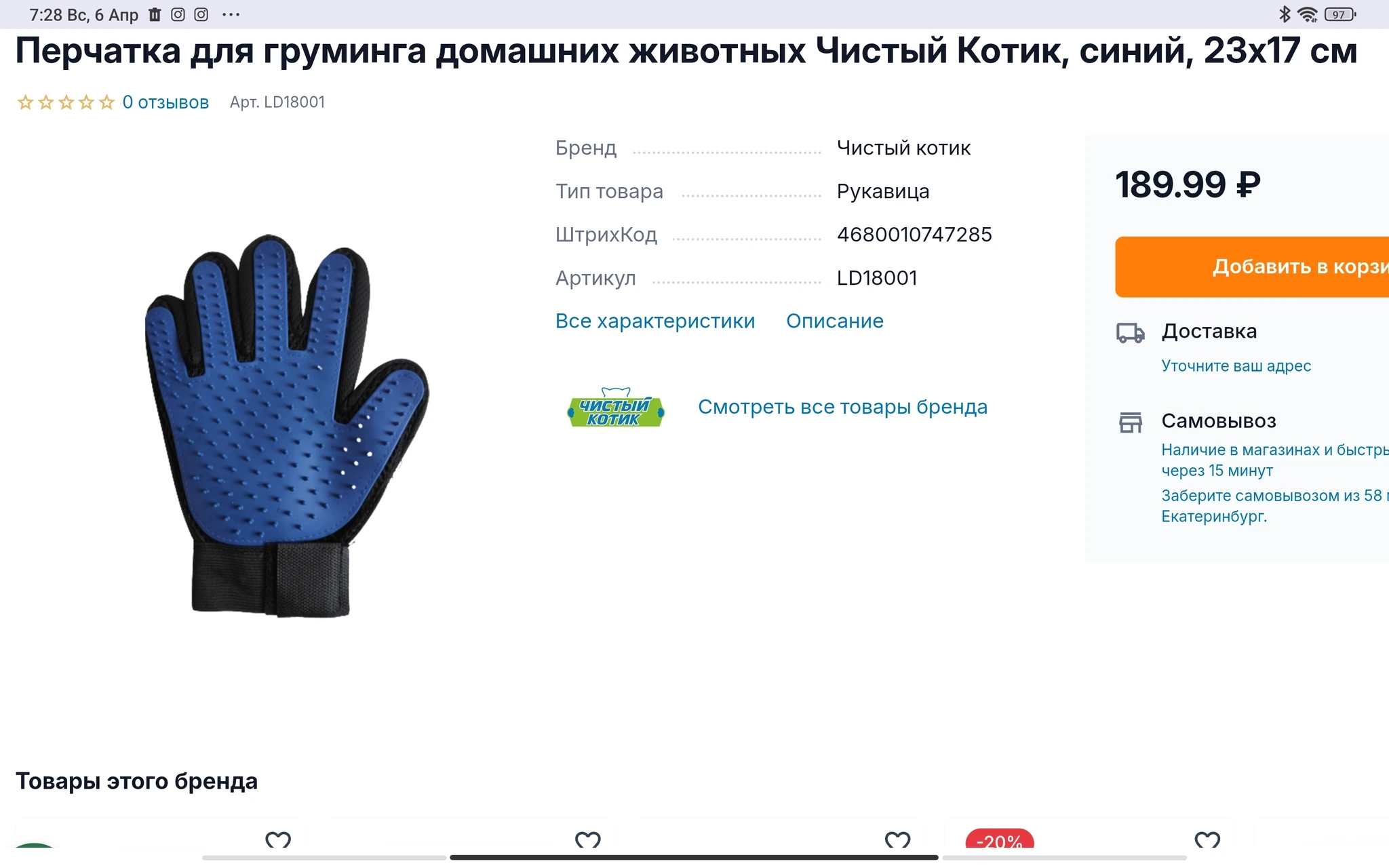The width and height of the screenshot is (1389, 868).
Task: Click Уточните ваш адрес delivery link
Action: point(1236,366)
